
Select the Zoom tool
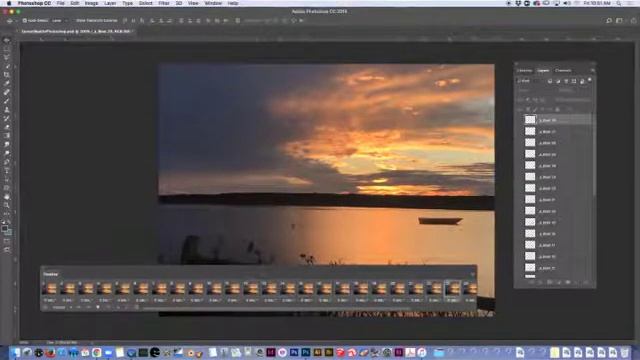click(x=7, y=205)
